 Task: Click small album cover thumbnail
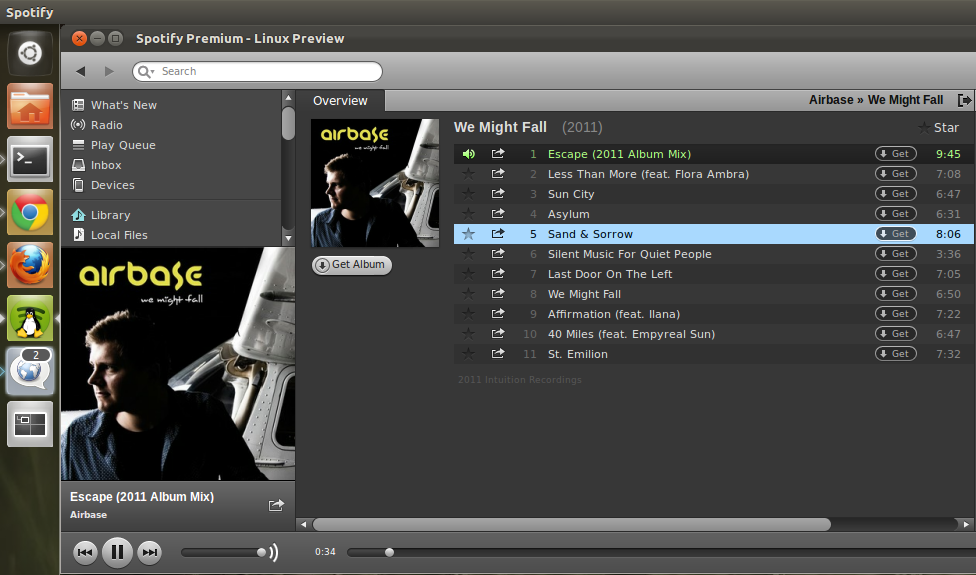click(x=375, y=183)
